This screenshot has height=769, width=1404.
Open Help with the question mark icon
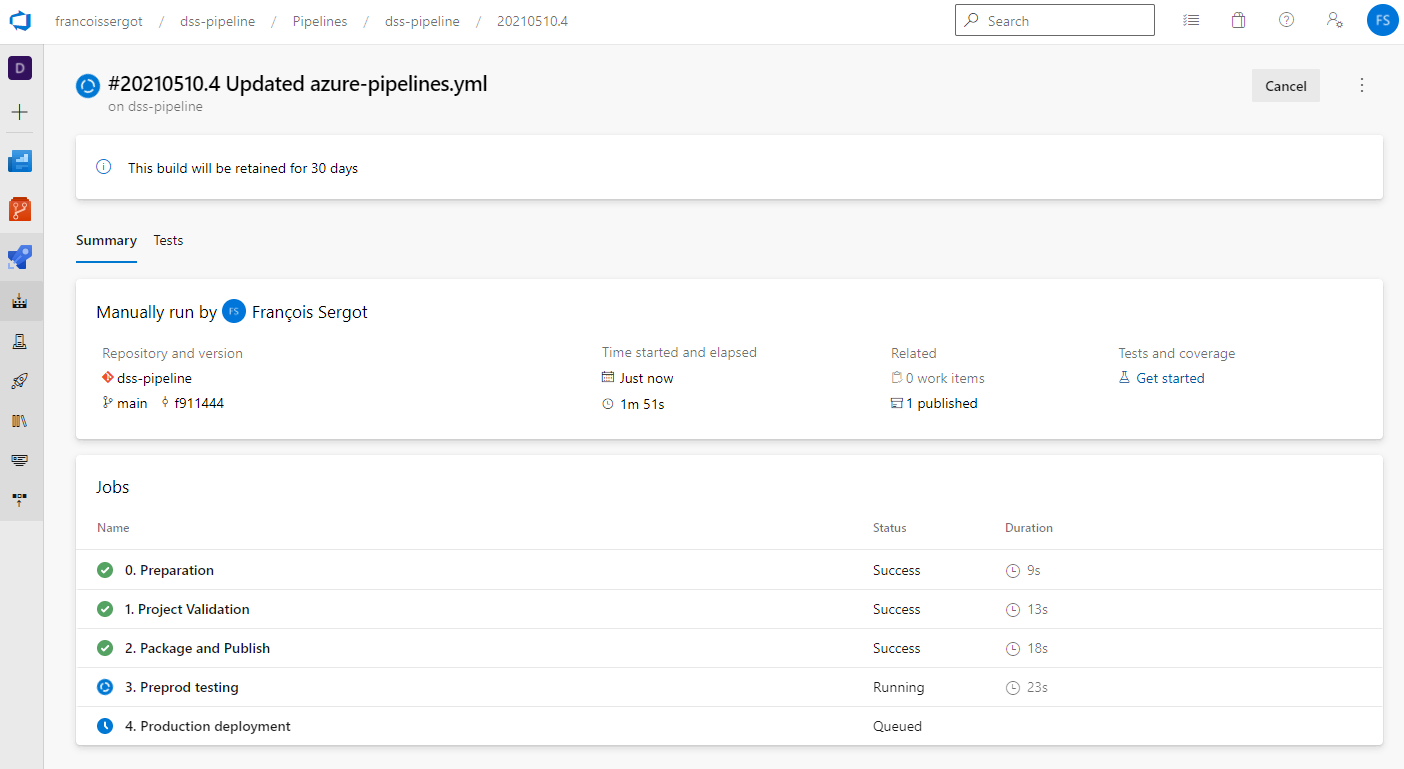(1286, 20)
